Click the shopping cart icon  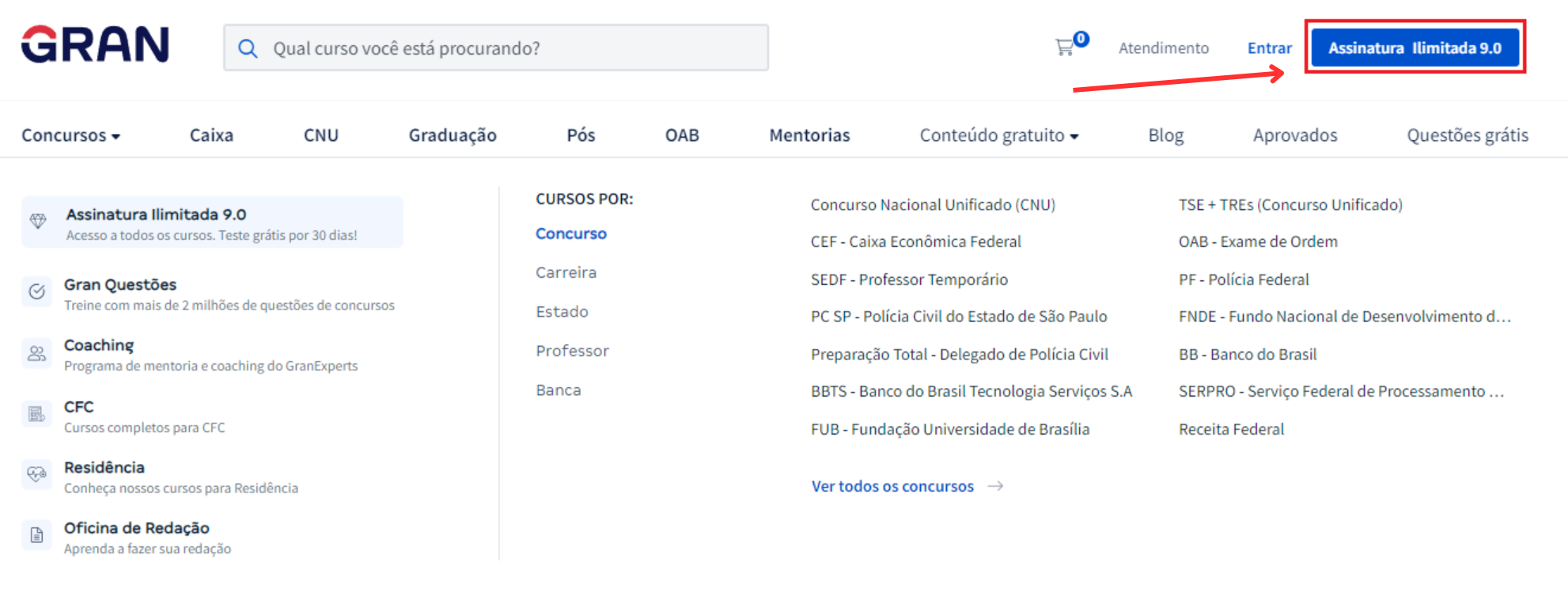coord(1065,47)
